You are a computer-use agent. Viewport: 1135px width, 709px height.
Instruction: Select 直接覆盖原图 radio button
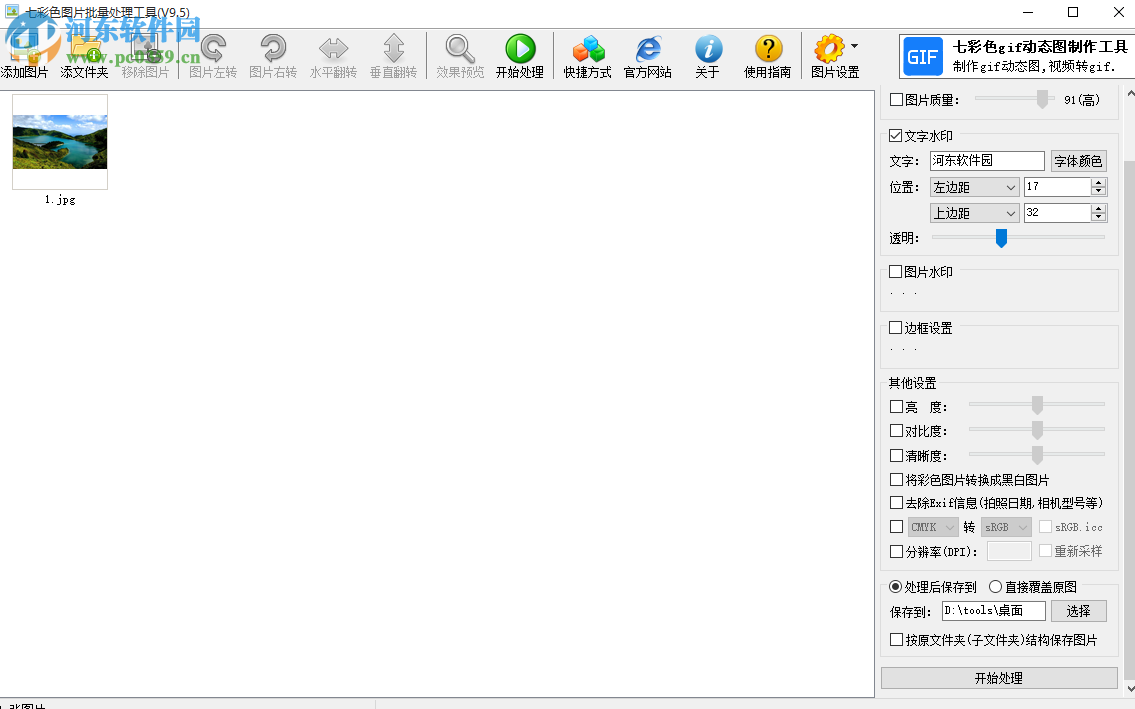(995, 587)
